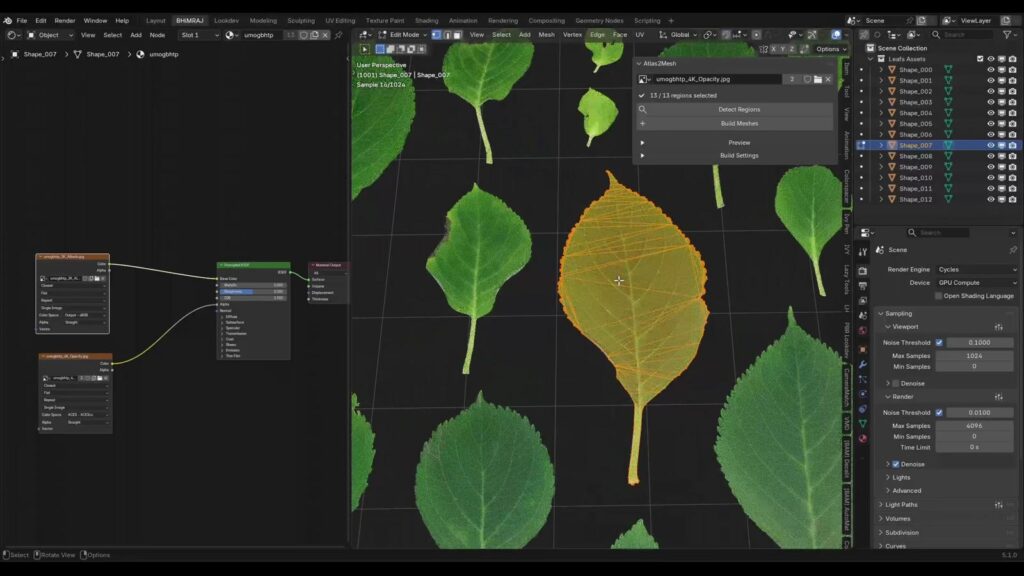
Task: Enable Open Shading Language checkbox
Action: pos(938,296)
